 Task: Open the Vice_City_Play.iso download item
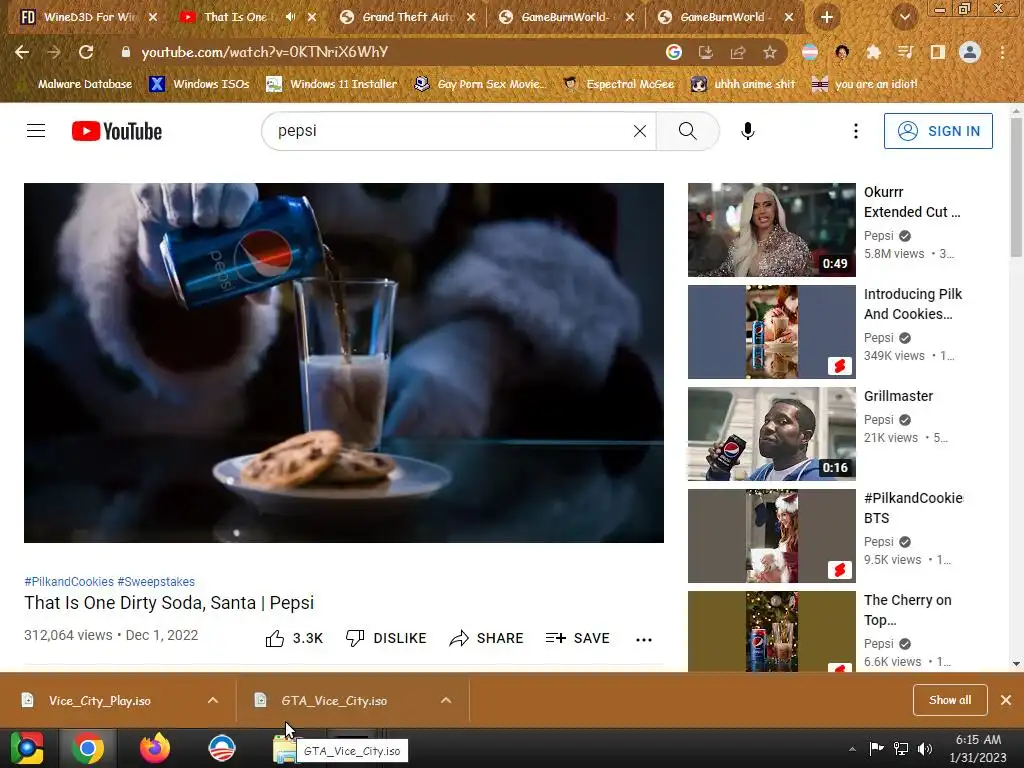coord(100,700)
